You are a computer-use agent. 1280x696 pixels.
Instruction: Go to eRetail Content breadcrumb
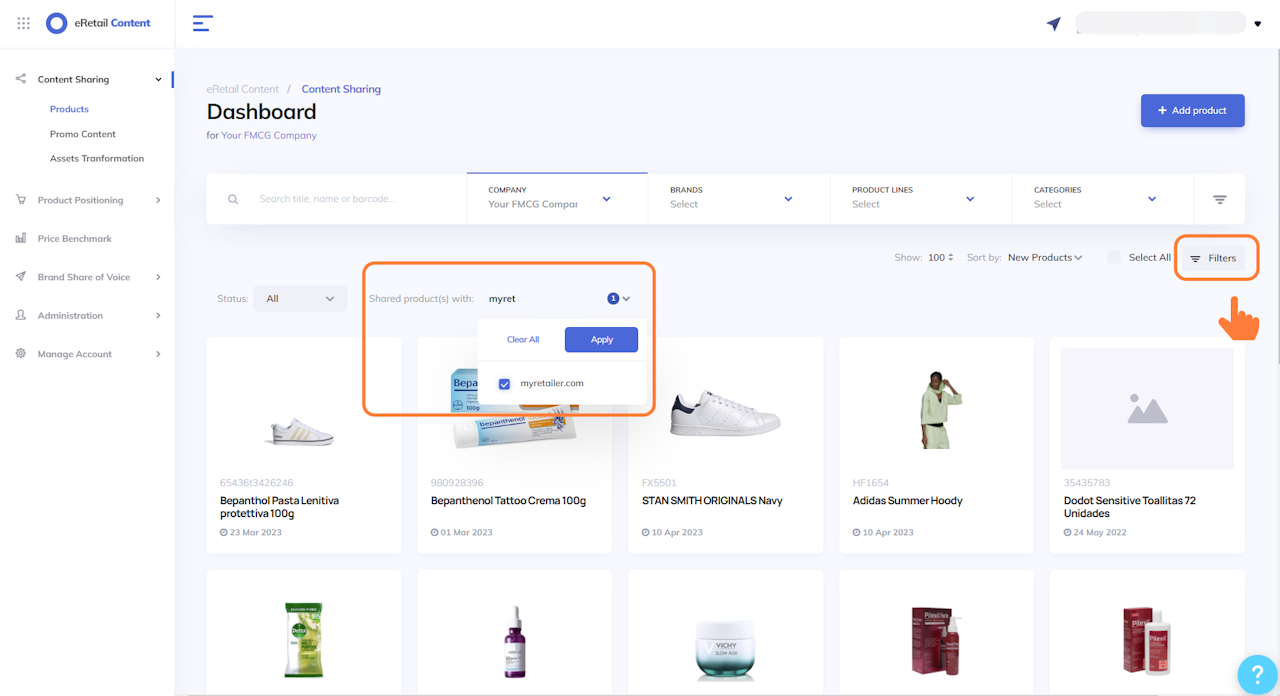click(243, 89)
